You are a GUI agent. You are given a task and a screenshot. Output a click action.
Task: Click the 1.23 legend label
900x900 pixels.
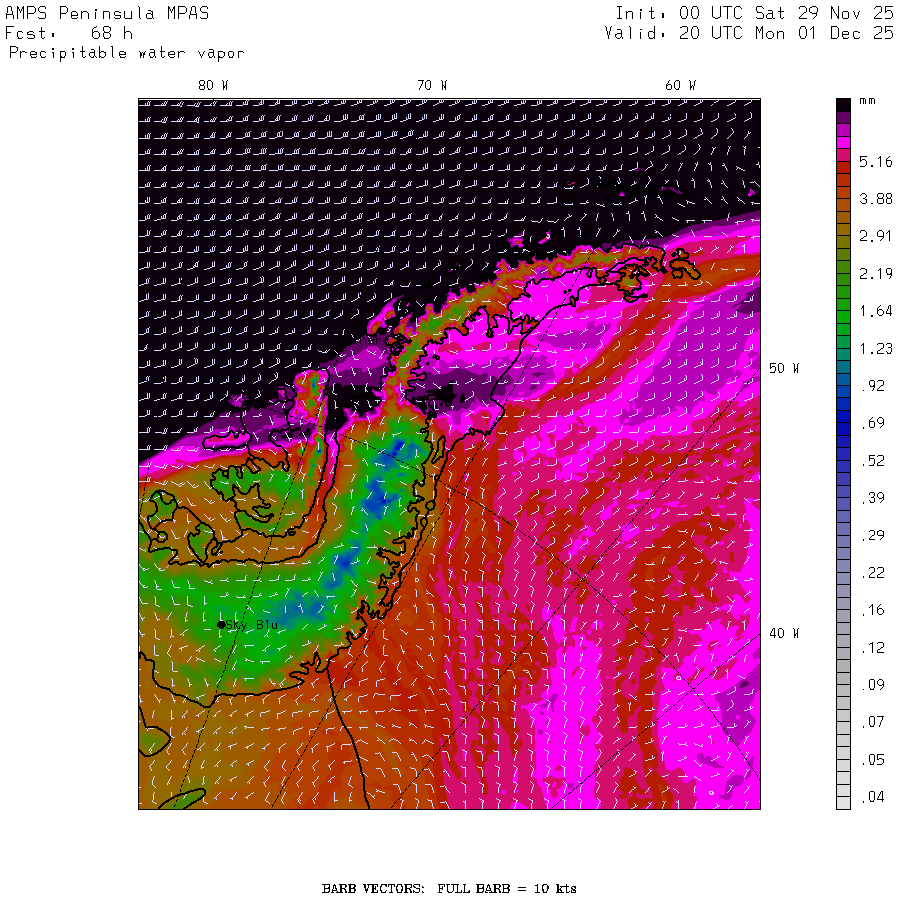[874, 348]
